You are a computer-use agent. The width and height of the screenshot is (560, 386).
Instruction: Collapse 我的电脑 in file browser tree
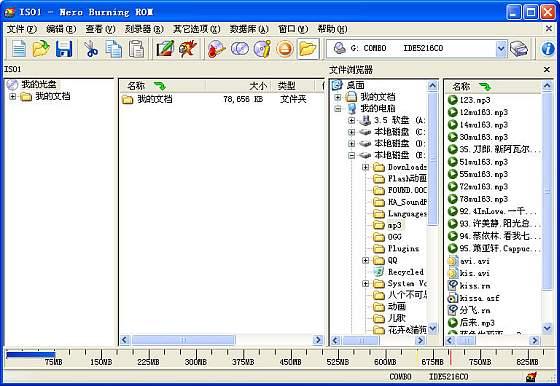coord(338,109)
